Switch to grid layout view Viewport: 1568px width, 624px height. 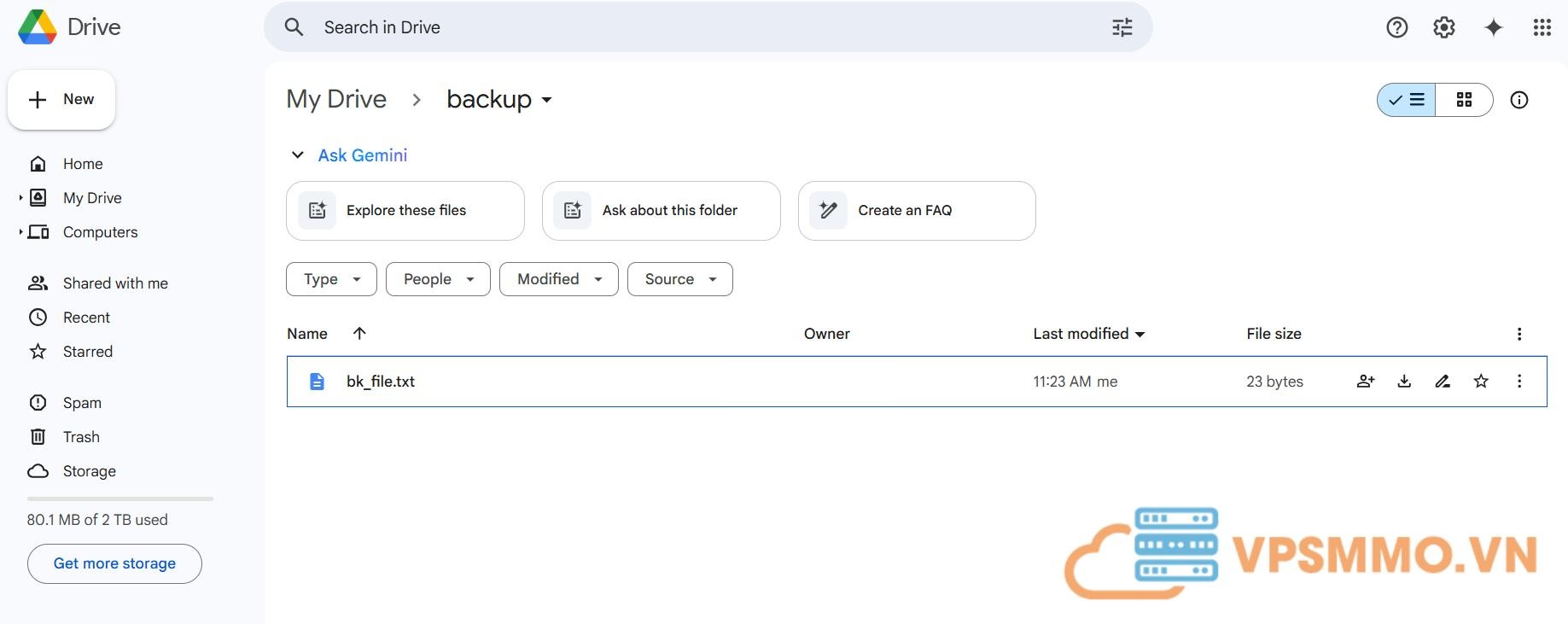1464,100
